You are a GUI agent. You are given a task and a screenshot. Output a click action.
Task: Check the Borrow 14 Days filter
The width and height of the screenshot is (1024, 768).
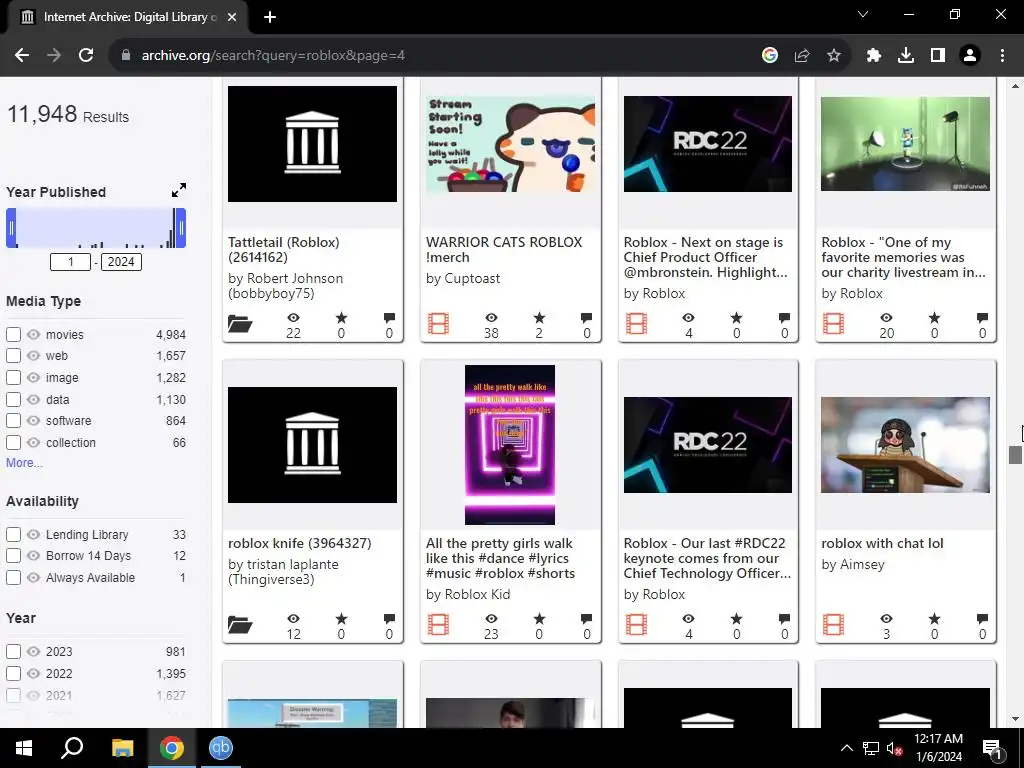click(x=13, y=556)
